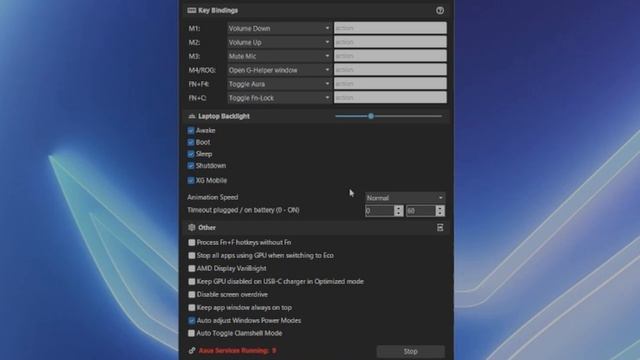The image size is (640, 360).
Task: Open the M1 key binding dropdown
Action: [x=279, y=28]
